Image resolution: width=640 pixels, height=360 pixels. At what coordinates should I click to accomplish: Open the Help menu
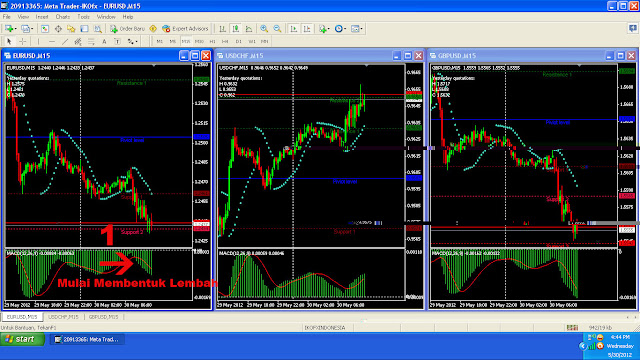point(128,17)
